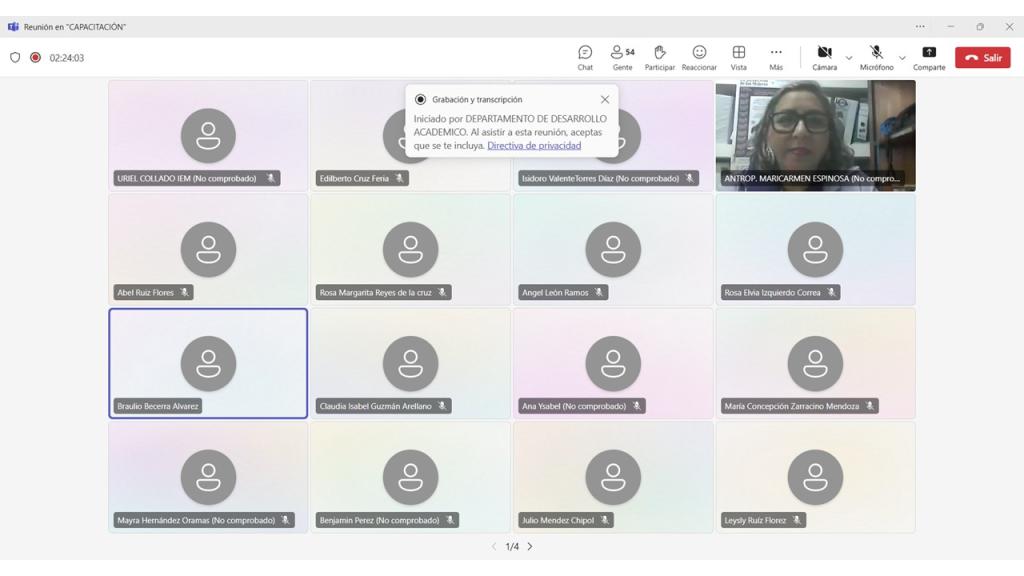
Task: Change layout with Vista icon
Action: coord(738,57)
